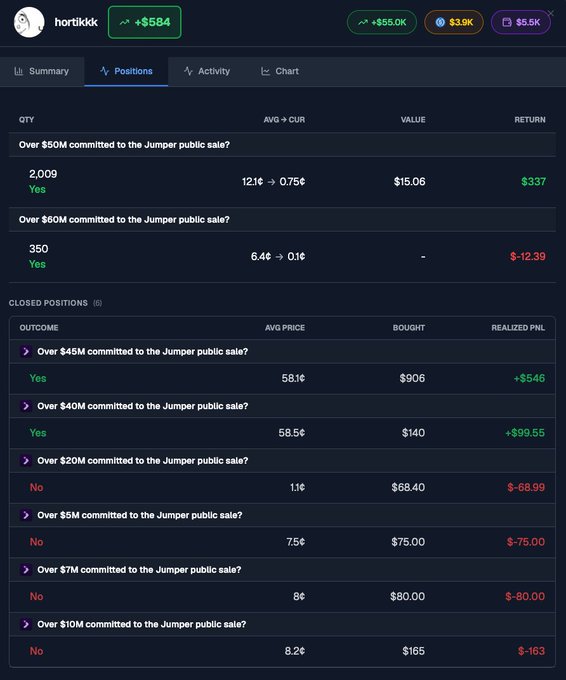Click the +$546 realized PNL
The image size is (566, 680).
coord(529,379)
